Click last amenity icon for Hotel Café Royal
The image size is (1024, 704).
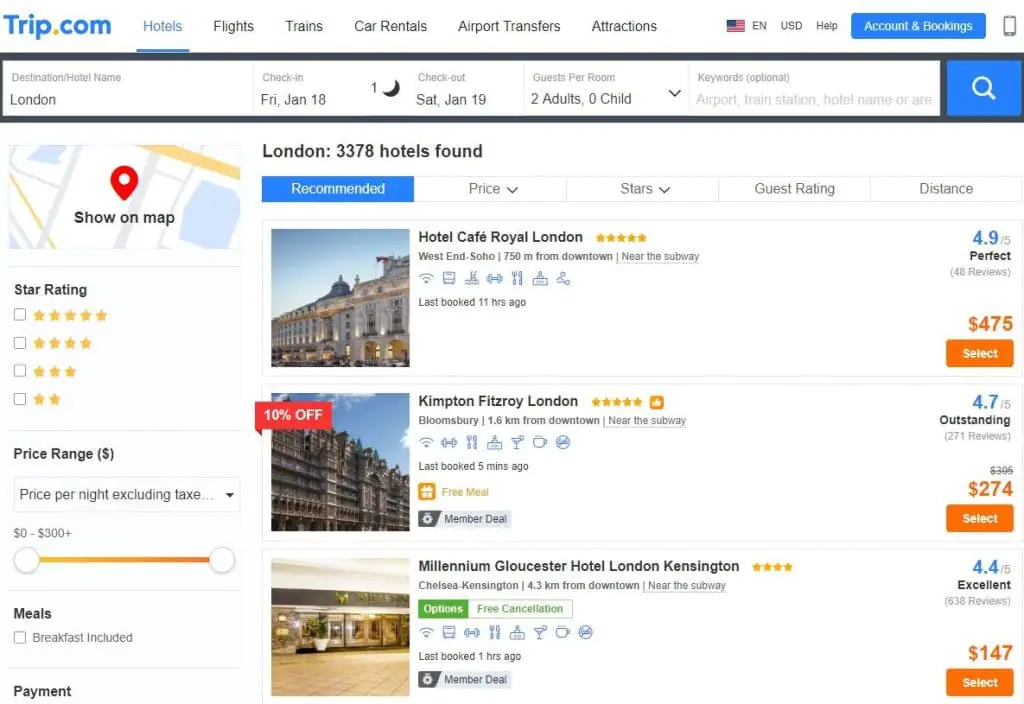tap(563, 279)
